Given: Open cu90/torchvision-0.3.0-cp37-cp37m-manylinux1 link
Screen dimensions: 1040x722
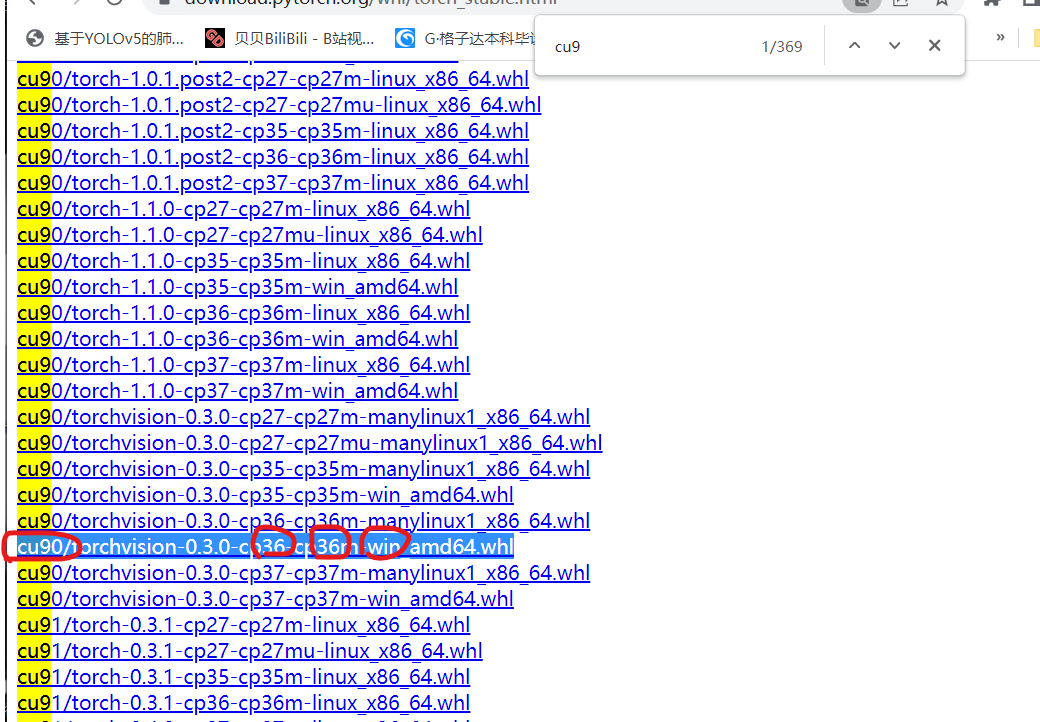Looking at the screenshot, I should pyautogui.click(x=303, y=572).
